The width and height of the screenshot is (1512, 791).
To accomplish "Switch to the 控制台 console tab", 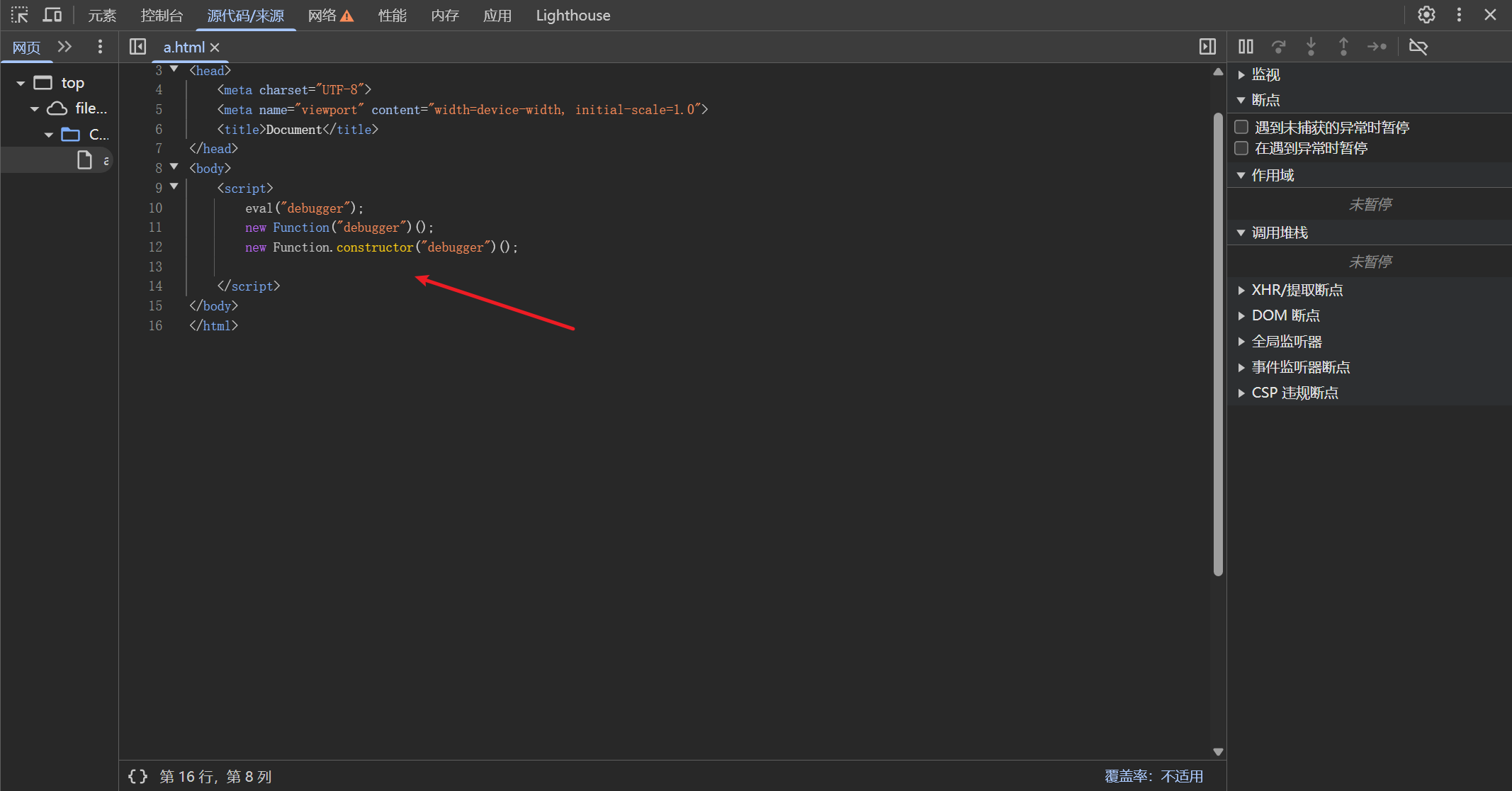I will [x=162, y=16].
